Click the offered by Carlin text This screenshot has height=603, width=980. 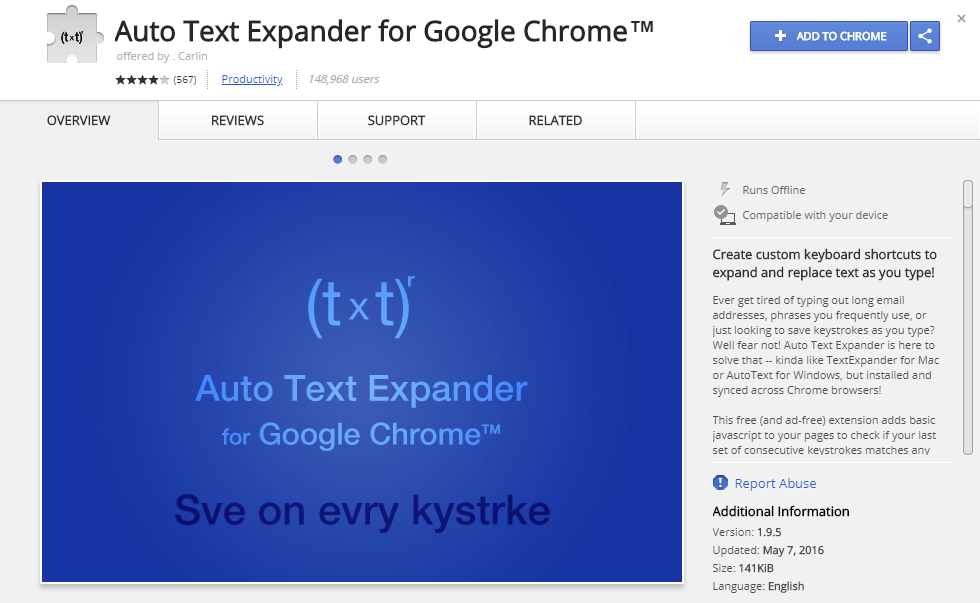(162, 56)
